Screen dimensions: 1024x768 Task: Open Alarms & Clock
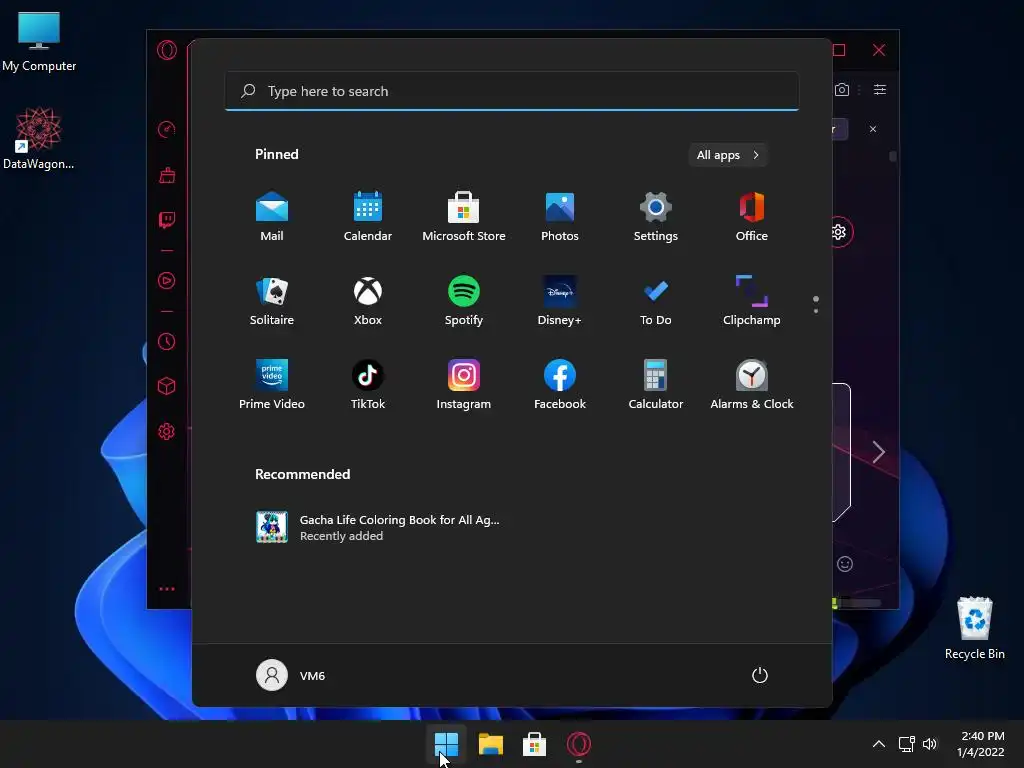click(x=752, y=385)
